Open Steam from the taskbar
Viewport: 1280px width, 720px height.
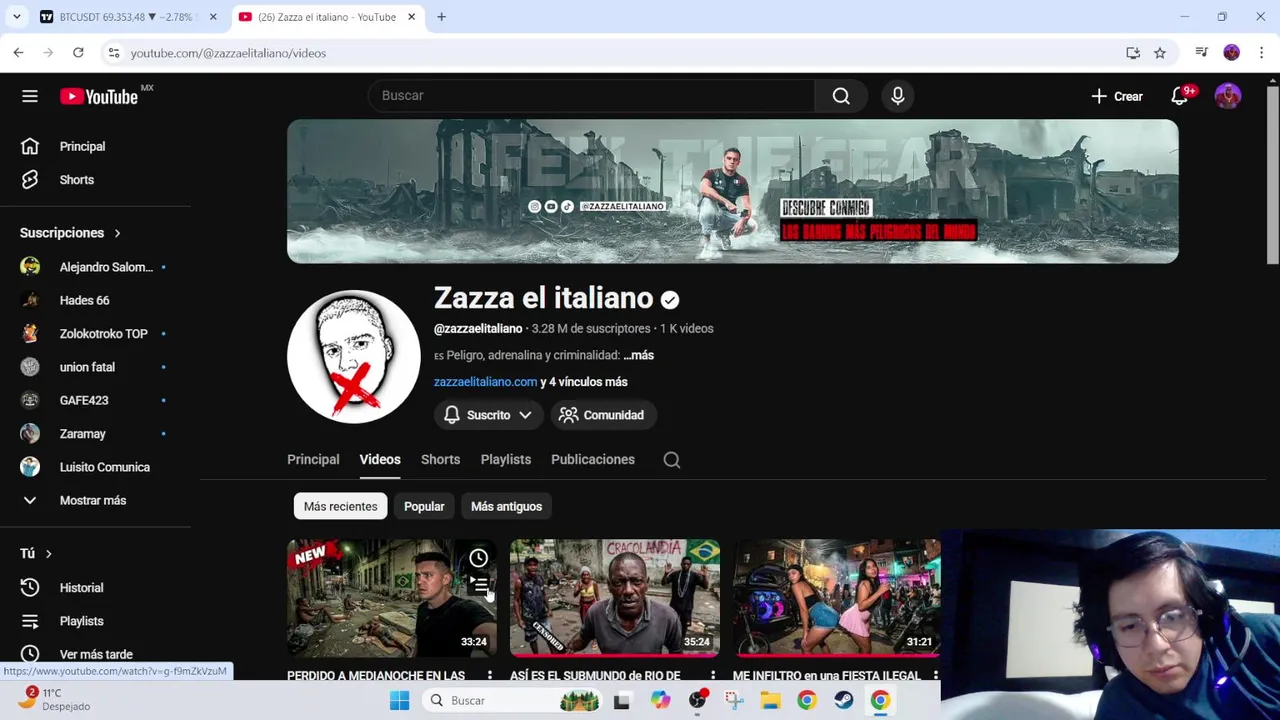pyautogui.click(x=843, y=700)
